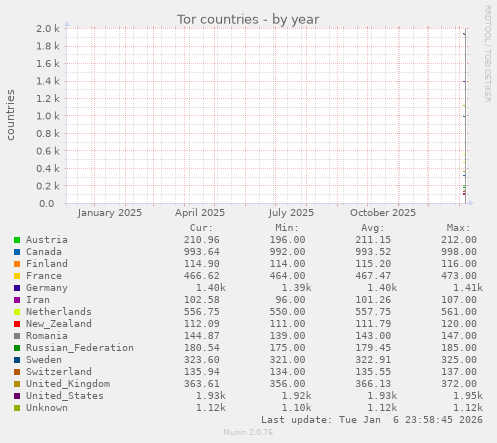Click the April 2025 axis label
497x443 pixels.
pyautogui.click(x=200, y=213)
